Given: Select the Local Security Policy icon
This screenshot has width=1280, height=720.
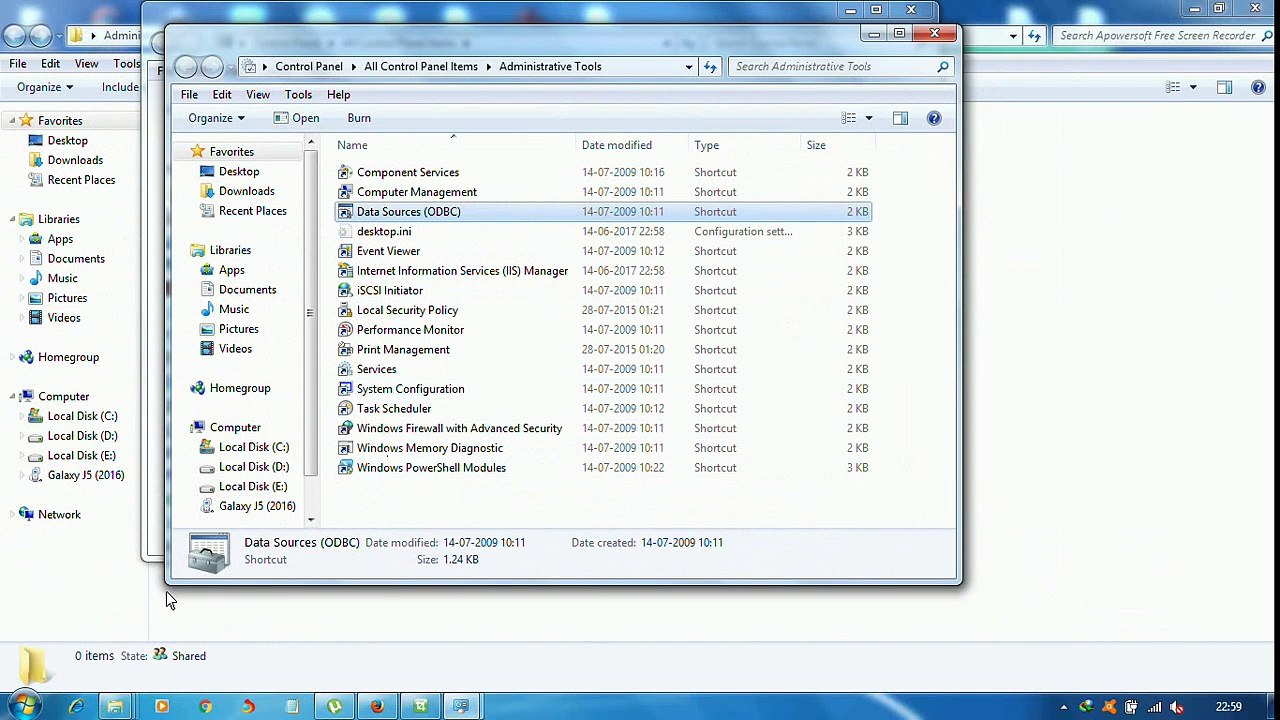Looking at the screenshot, I should [345, 310].
